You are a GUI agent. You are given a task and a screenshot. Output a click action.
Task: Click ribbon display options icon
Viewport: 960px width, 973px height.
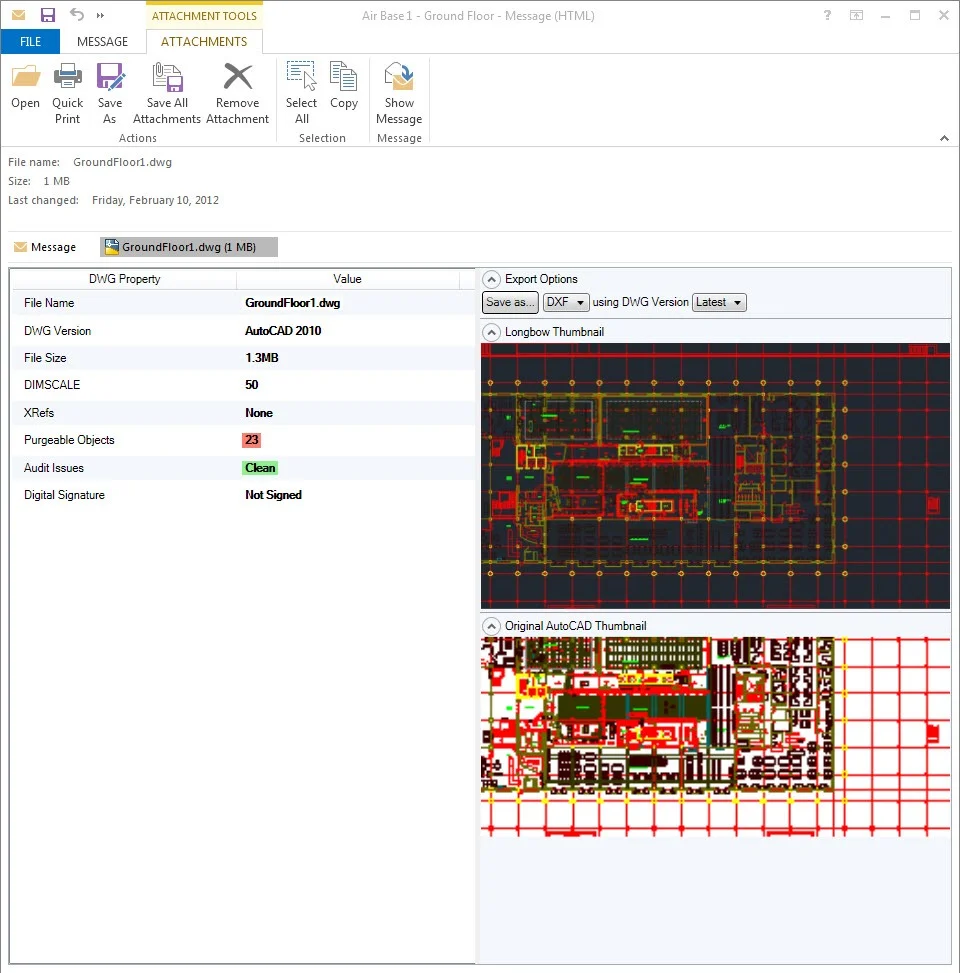click(x=856, y=16)
